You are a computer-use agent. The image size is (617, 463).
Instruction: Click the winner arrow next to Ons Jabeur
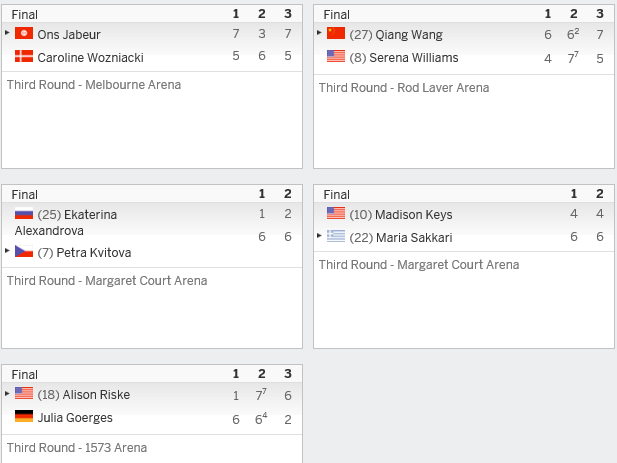coord(7,33)
